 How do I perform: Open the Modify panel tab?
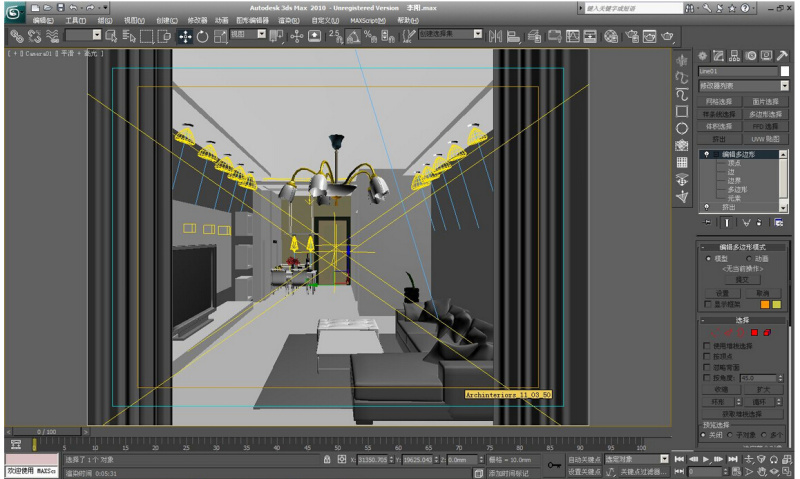(718, 56)
